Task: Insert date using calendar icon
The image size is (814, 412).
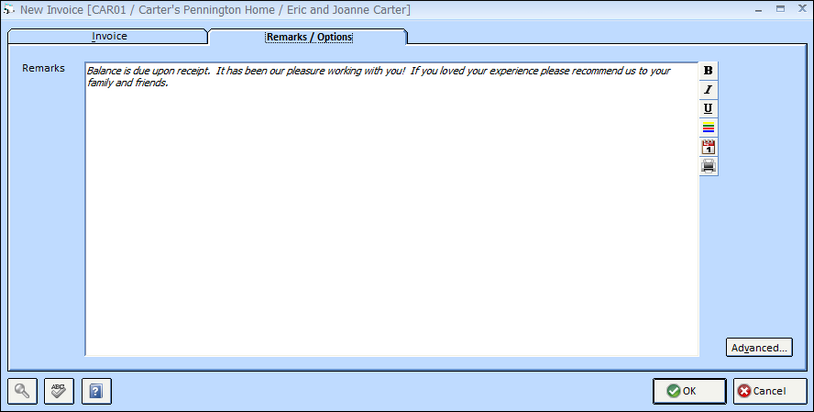Action: tap(708, 147)
